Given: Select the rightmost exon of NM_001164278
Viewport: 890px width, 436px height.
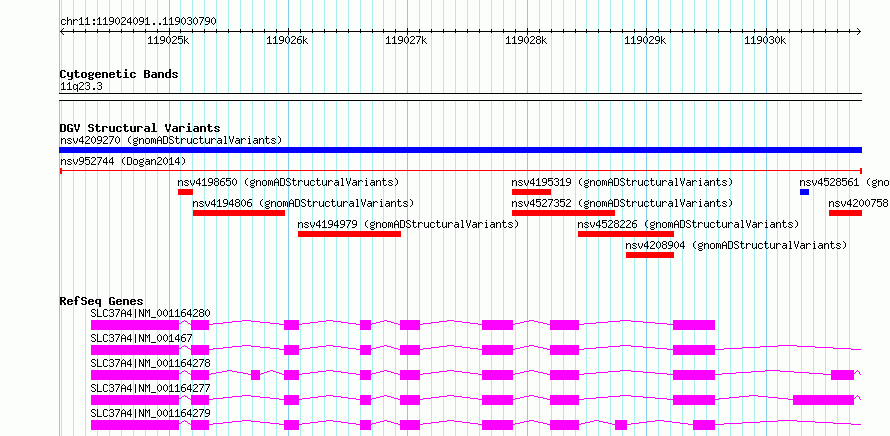Looking at the screenshot, I should click(x=842, y=375).
